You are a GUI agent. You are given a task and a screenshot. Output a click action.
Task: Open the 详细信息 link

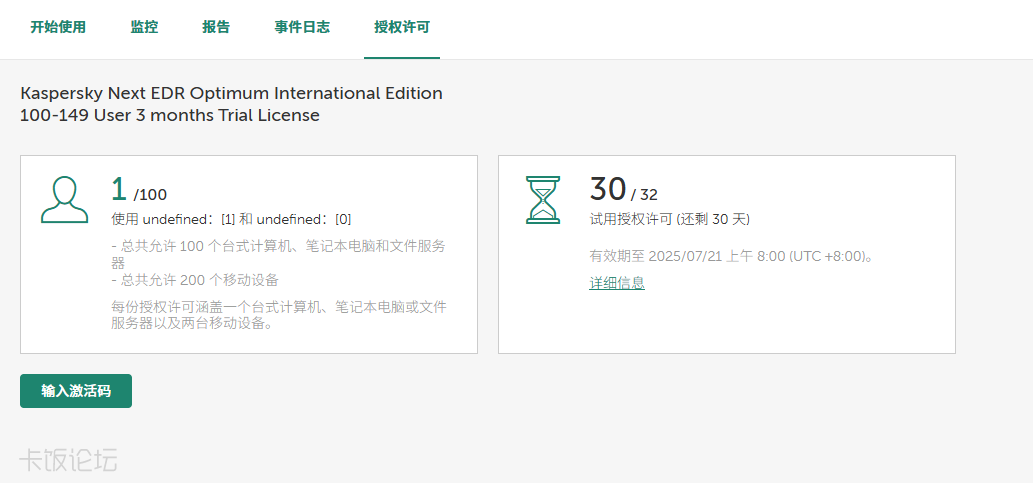click(617, 283)
